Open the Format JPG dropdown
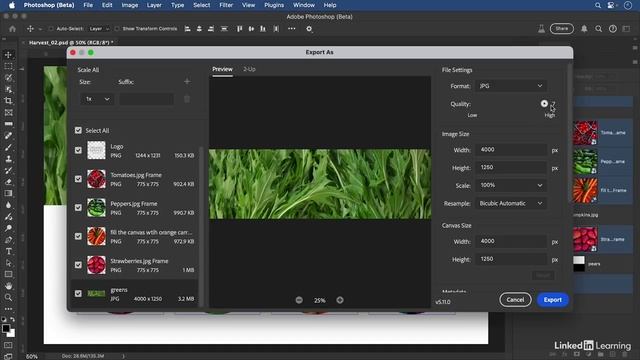This screenshot has width=640, height=360. tap(511, 86)
